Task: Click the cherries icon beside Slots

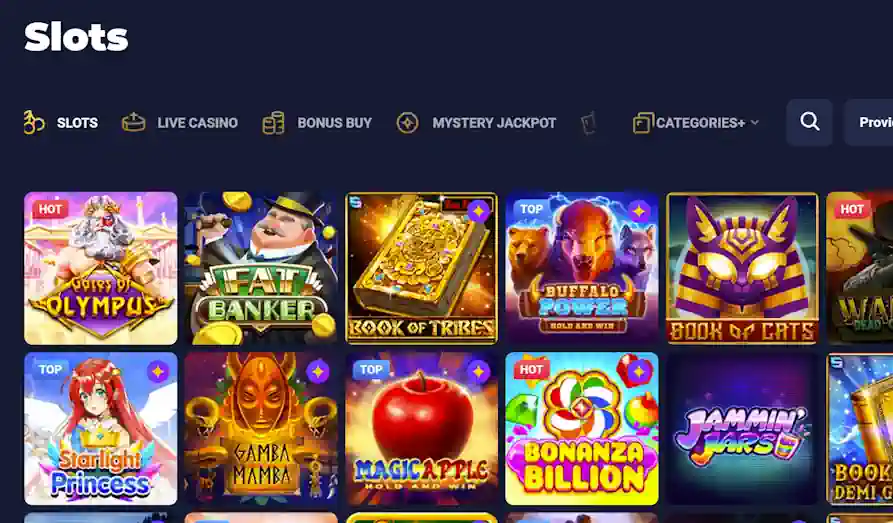Action: (34, 122)
